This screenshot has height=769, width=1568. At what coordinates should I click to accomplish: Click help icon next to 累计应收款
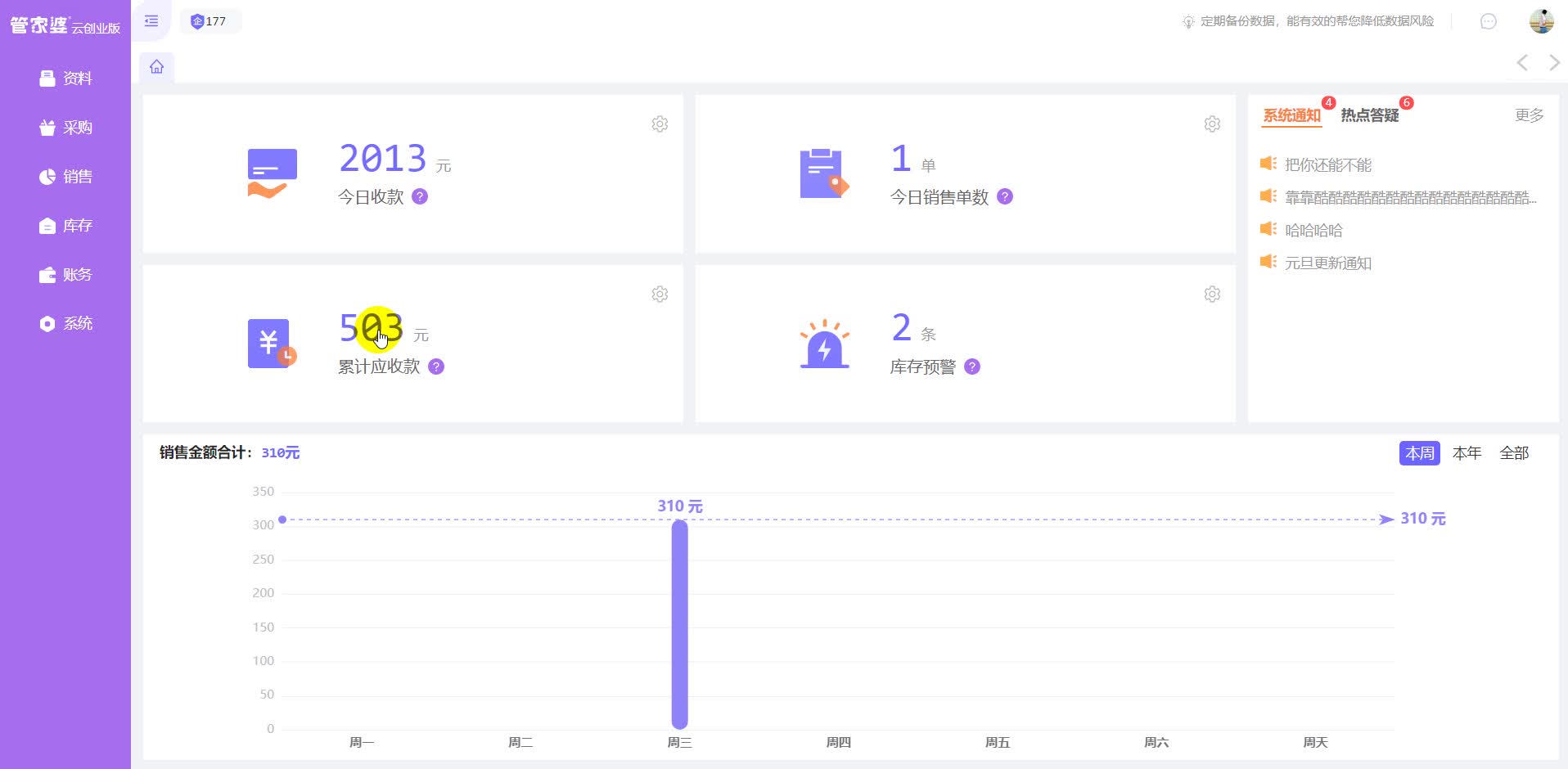point(436,367)
